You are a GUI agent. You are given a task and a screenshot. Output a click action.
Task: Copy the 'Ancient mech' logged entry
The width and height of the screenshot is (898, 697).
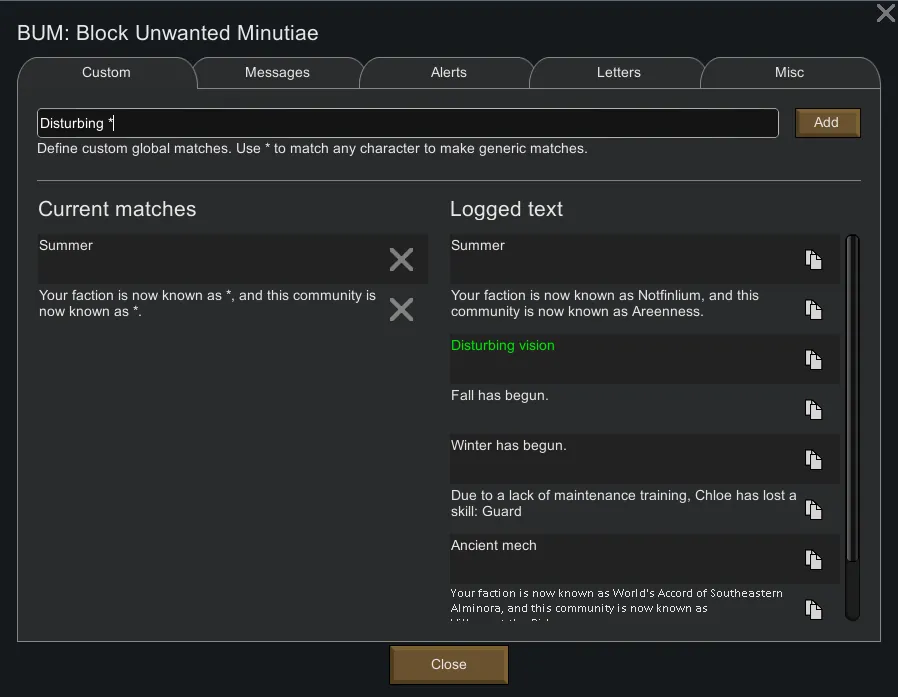pyautogui.click(x=814, y=560)
